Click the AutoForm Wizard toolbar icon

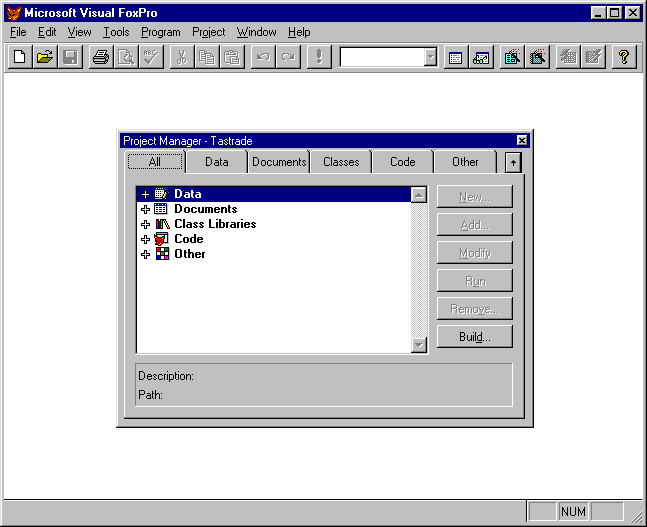click(x=568, y=57)
